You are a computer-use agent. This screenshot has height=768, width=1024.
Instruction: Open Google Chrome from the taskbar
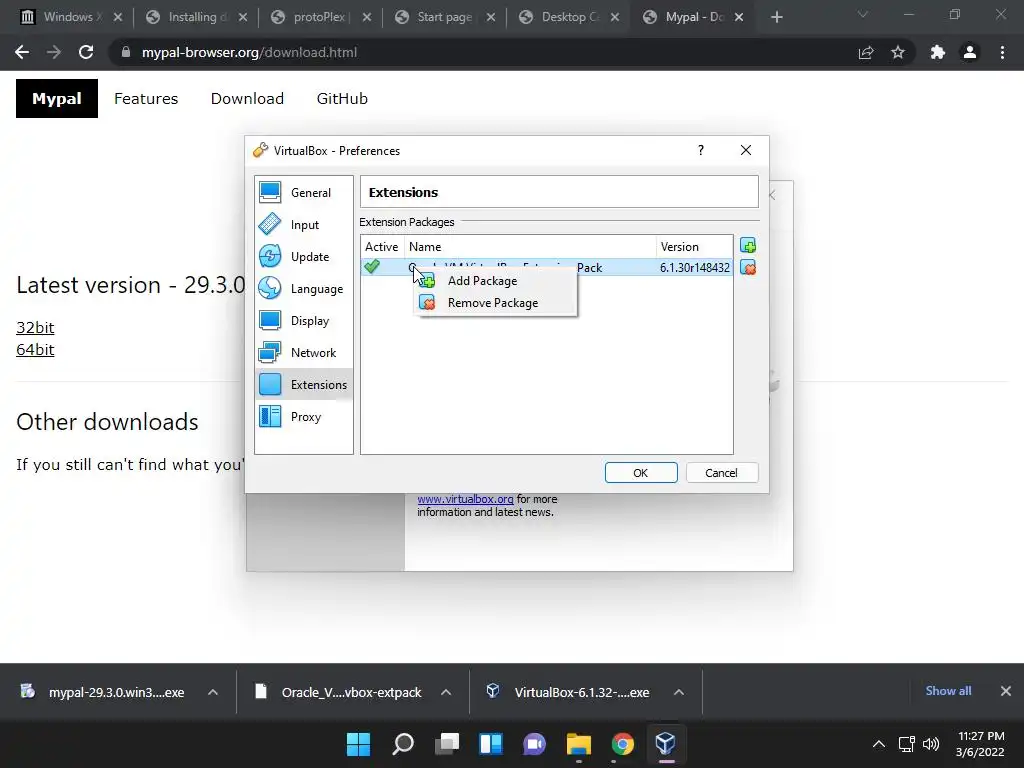pyautogui.click(x=622, y=744)
